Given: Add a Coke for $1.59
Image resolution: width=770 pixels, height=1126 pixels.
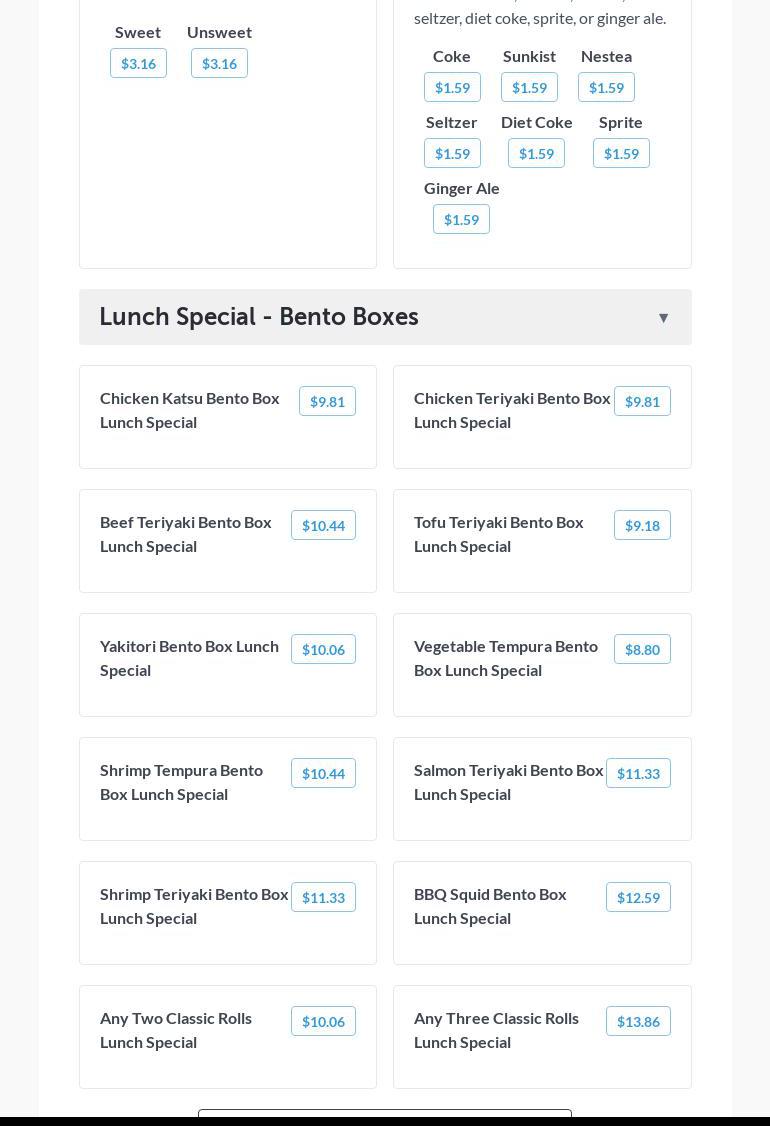Looking at the screenshot, I should 452,87.
